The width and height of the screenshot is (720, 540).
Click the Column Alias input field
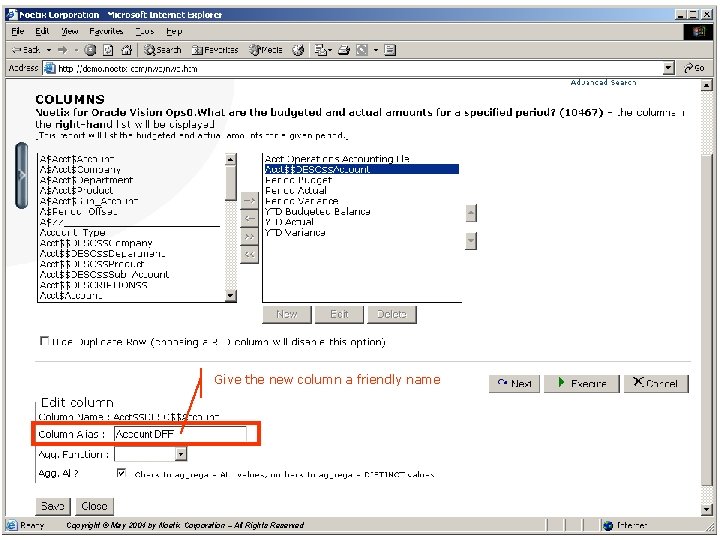(180, 434)
